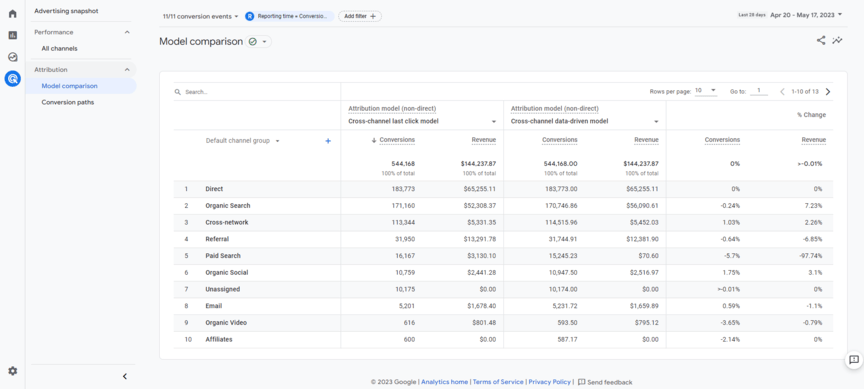Image resolution: width=864 pixels, height=389 pixels.
Task: Go to the previous page of rows
Action: (782, 91)
